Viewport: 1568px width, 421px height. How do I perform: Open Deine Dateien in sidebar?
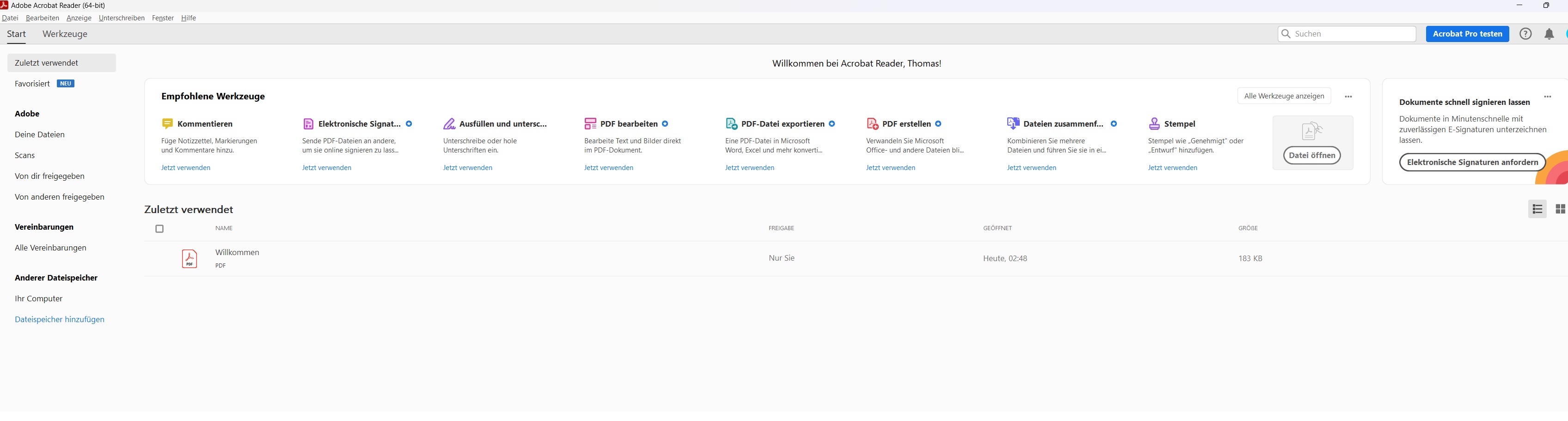pos(40,134)
